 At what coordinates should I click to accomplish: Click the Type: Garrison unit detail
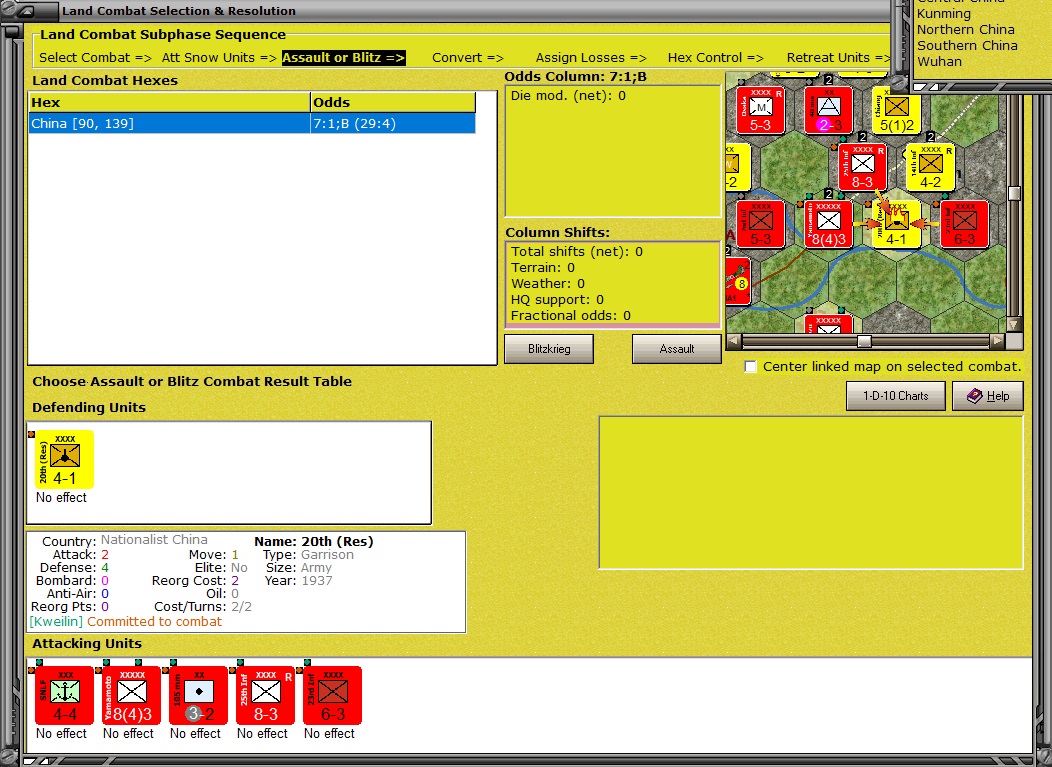coord(308,555)
